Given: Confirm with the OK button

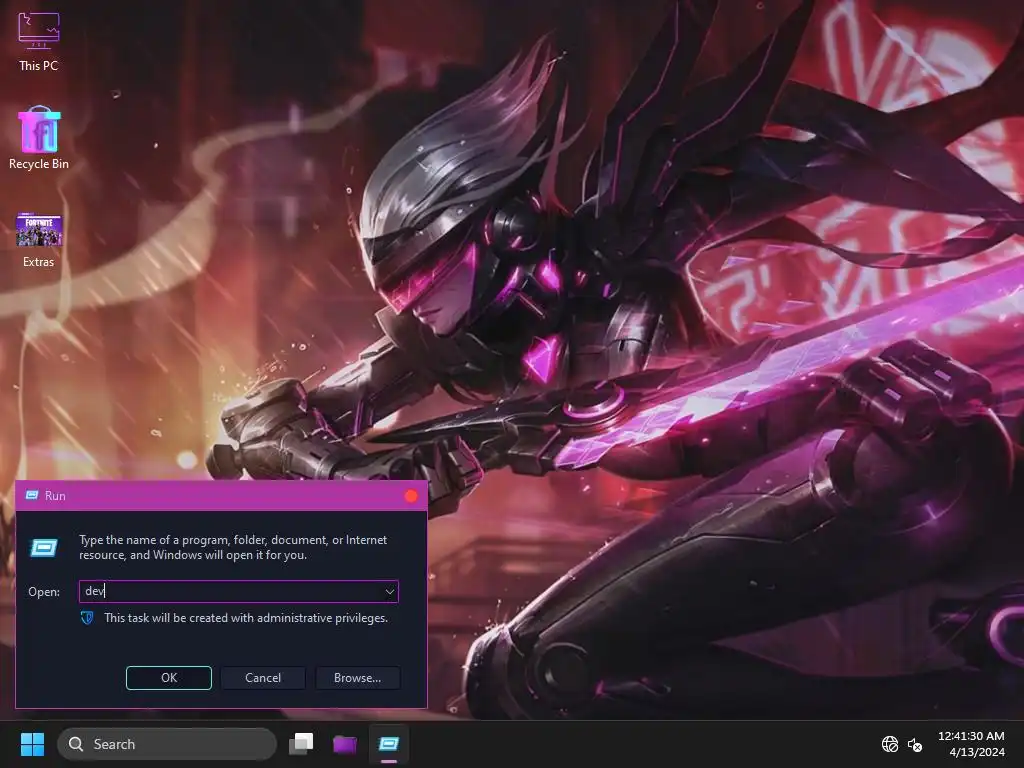Looking at the screenshot, I should click(x=168, y=678).
